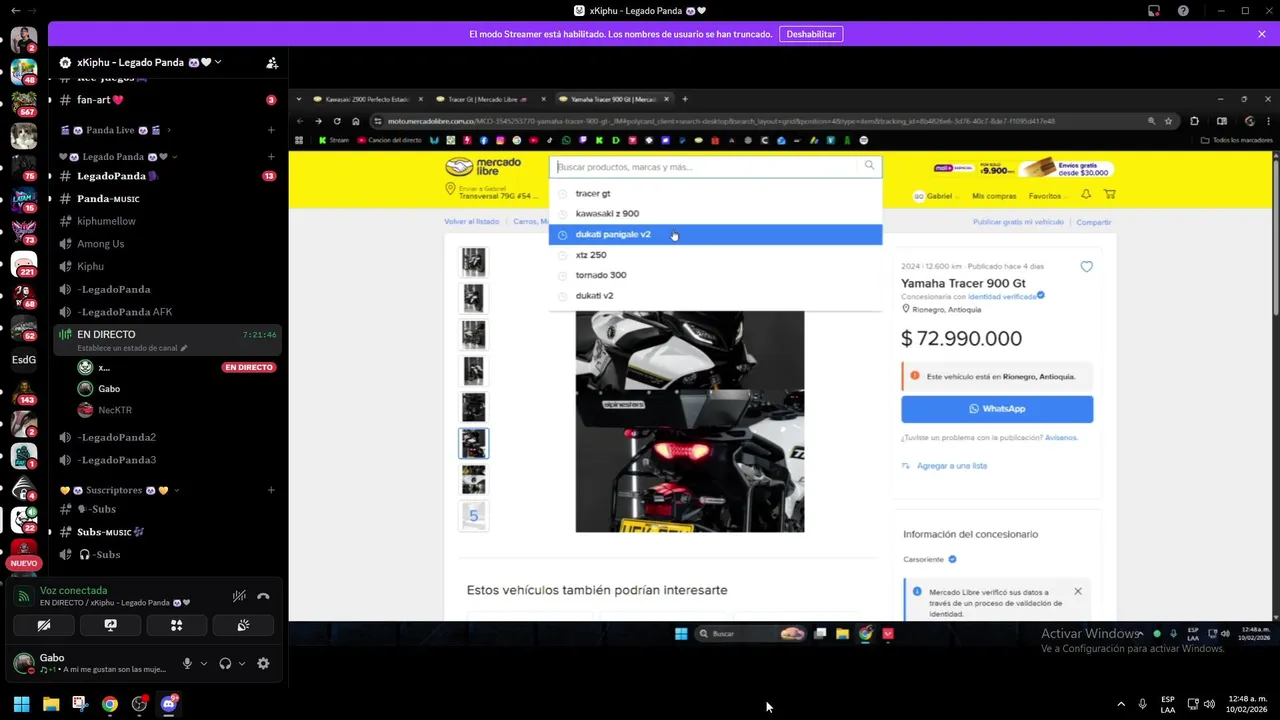Select the EsdG server in server list
Image resolution: width=1280 pixels, height=720 pixels.
24,360
